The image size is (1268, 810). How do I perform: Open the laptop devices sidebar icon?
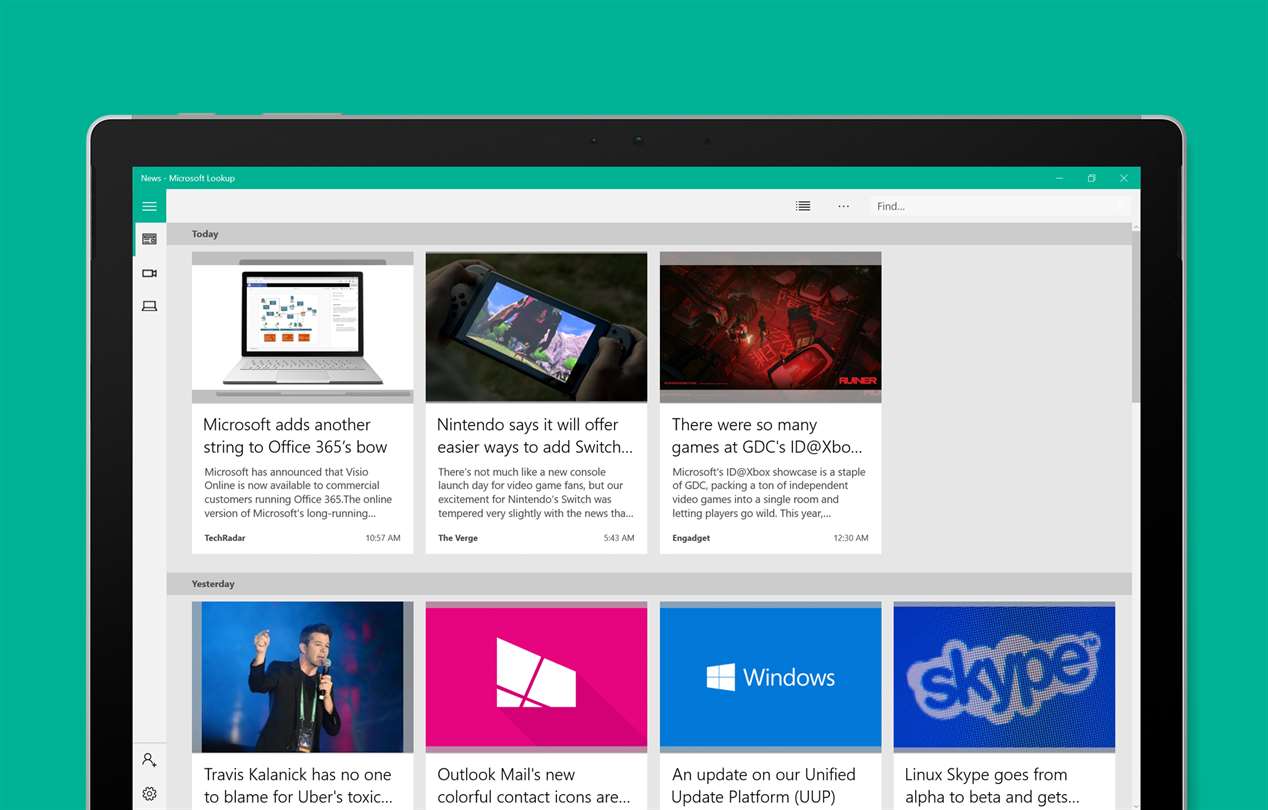coord(149,306)
